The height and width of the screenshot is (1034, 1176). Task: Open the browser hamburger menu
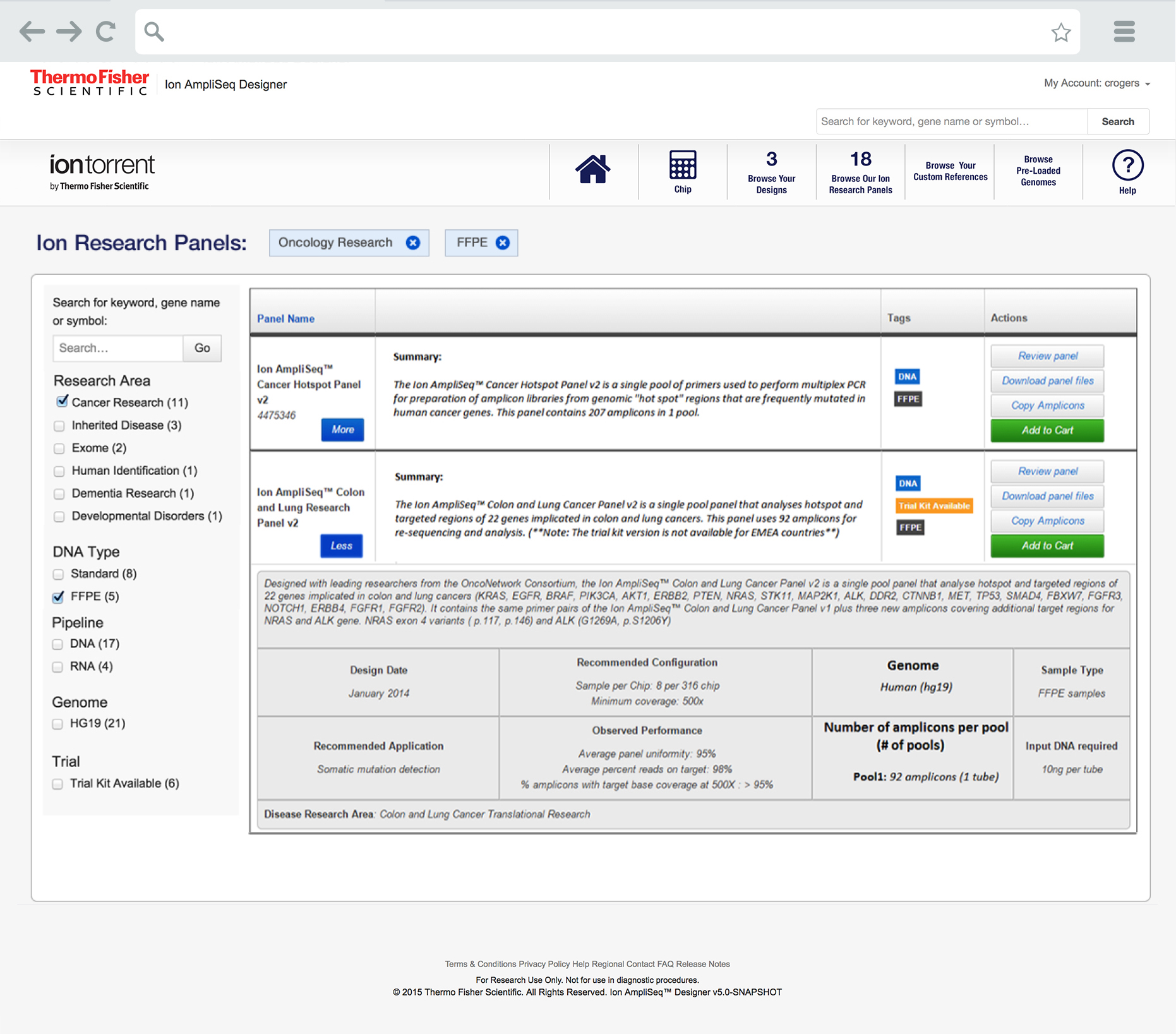tap(1124, 31)
